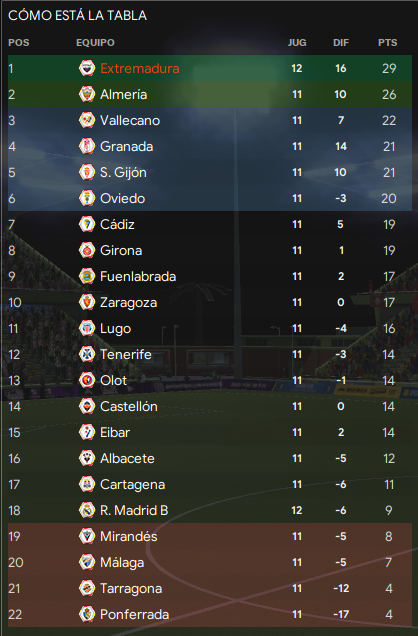This screenshot has width=418, height=636.
Task: Click the EQUIPO column header
Action: point(95,43)
